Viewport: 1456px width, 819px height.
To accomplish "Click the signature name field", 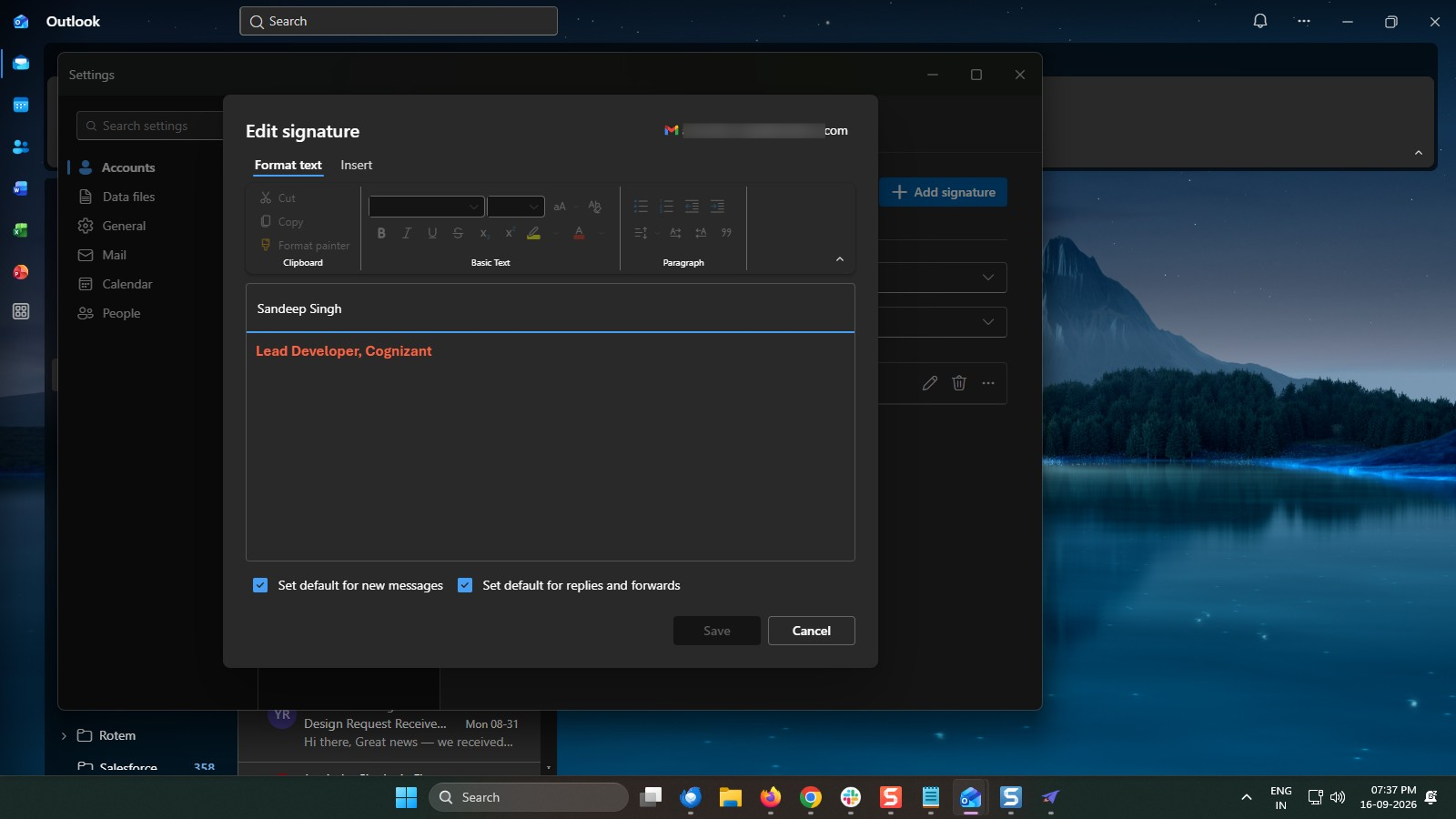I will [550, 308].
